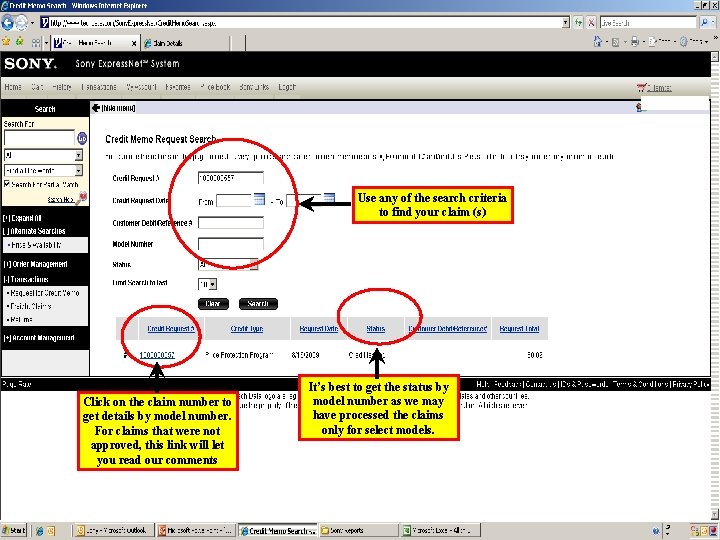The height and width of the screenshot is (540, 720).
Task: Switch to Microsoft Outlook taskbar button
Action: click(112, 531)
